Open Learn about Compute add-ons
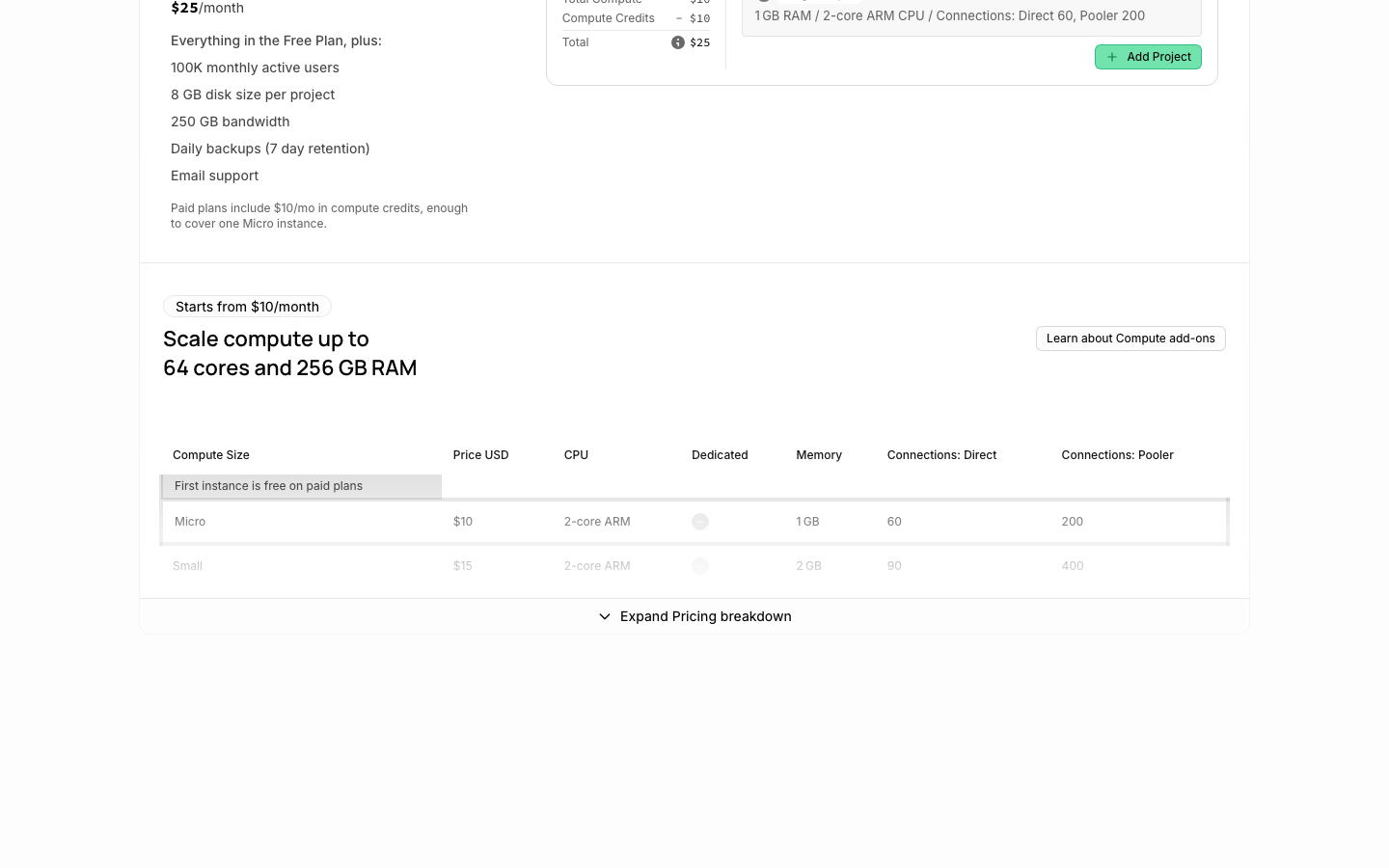The height and width of the screenshot is (868, 1389). pyautogui.click(x=1130, y=339)
